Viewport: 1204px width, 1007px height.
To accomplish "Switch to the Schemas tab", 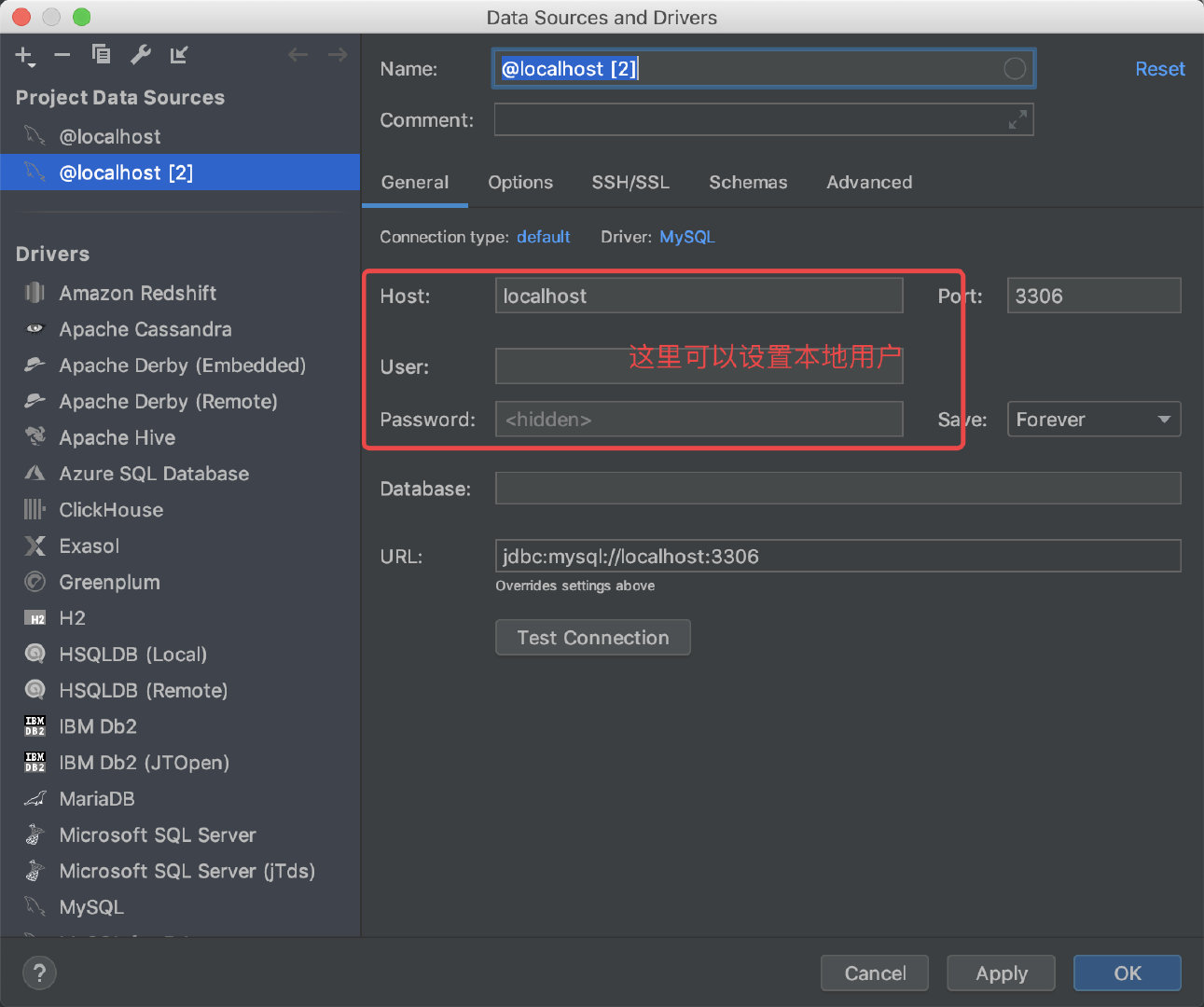I will [x=748, y=183].
